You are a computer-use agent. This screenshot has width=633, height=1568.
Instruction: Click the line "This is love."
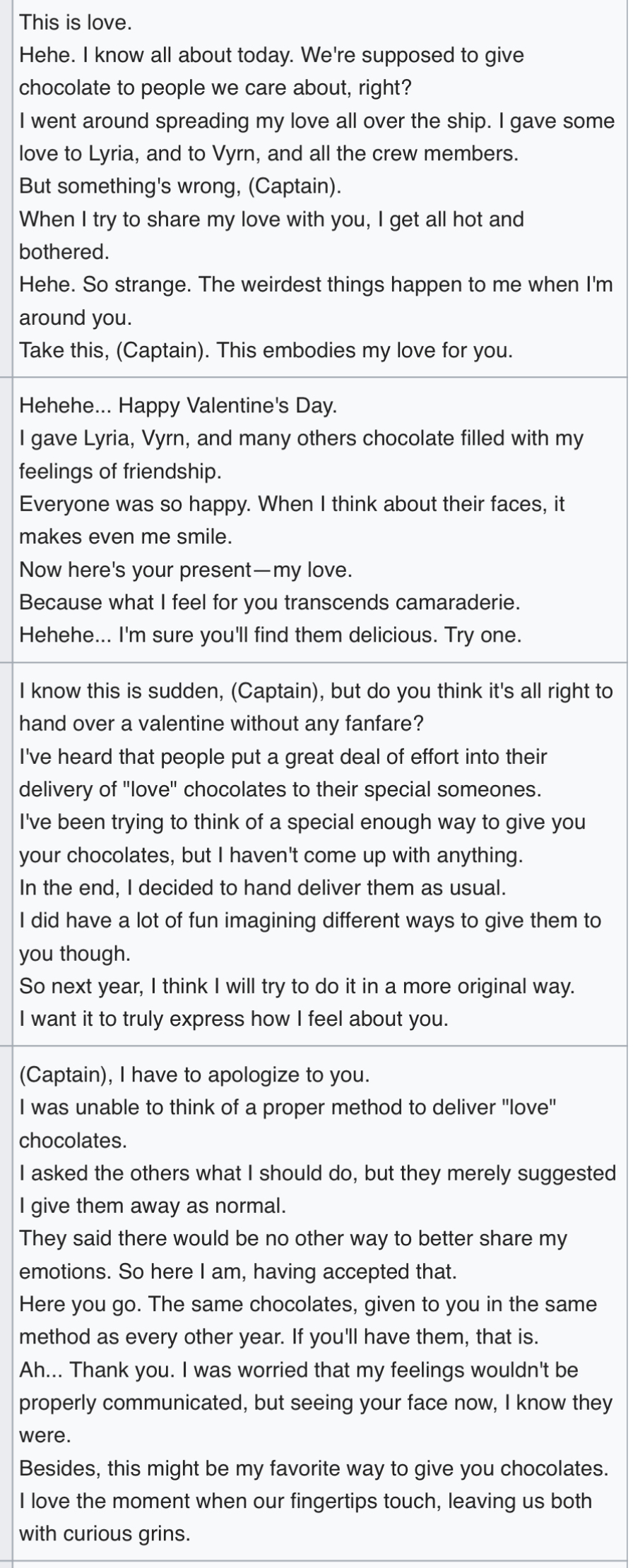click(x=76, y=23)
